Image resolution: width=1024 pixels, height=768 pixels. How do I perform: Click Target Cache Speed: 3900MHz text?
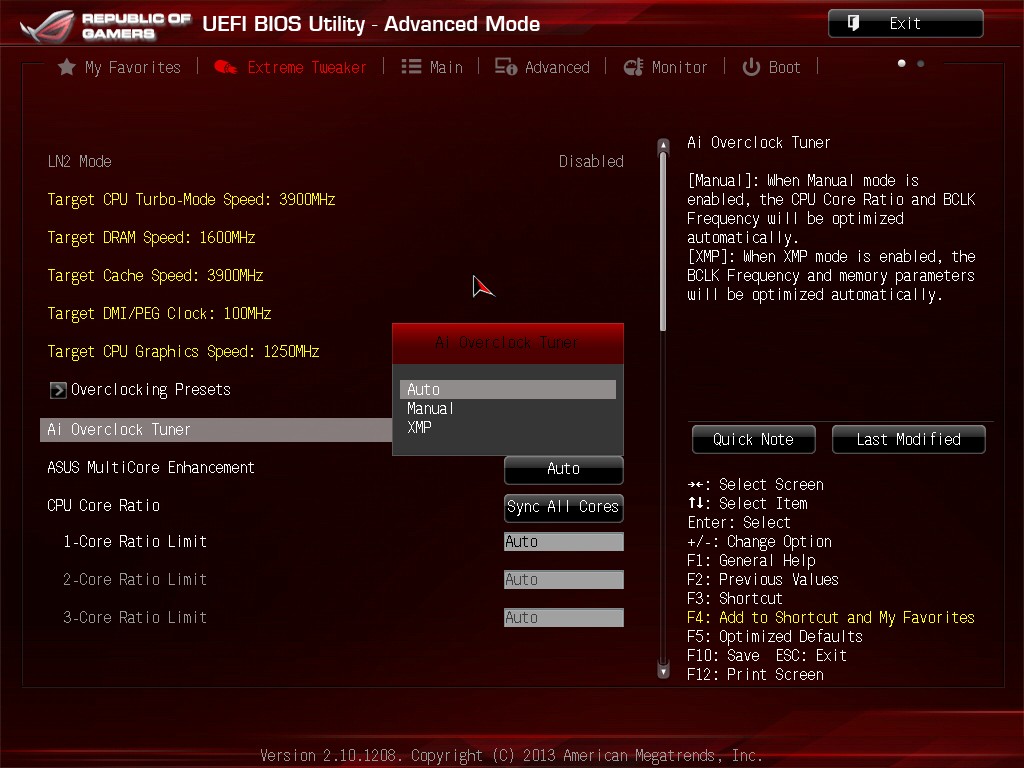[155, 275]
